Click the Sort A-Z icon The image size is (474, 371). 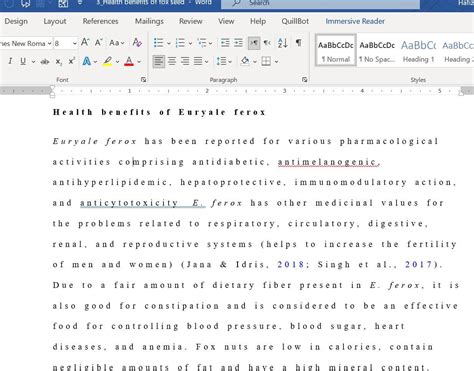click(x=283, y=43)
